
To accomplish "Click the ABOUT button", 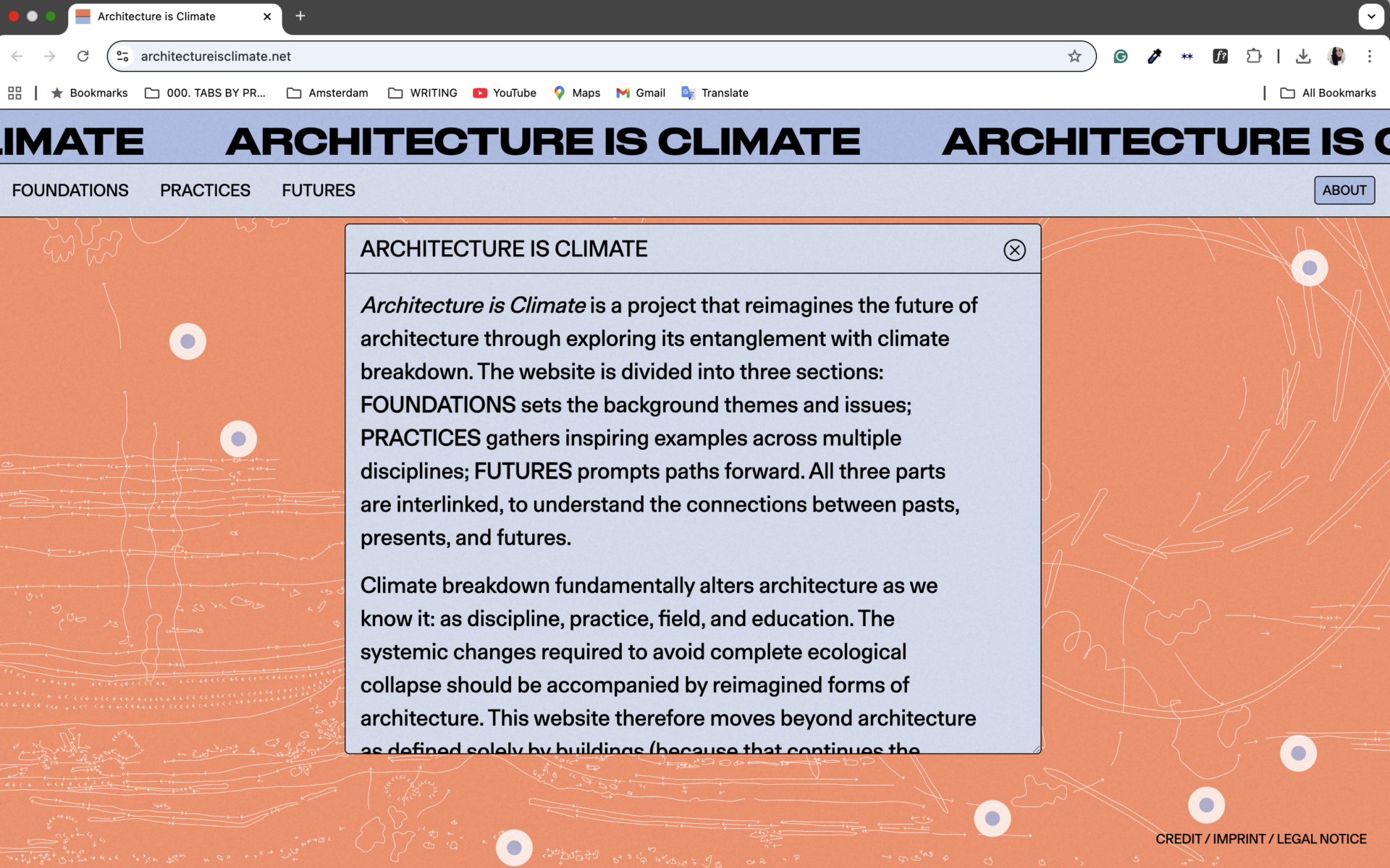I will click(1344, 190).
